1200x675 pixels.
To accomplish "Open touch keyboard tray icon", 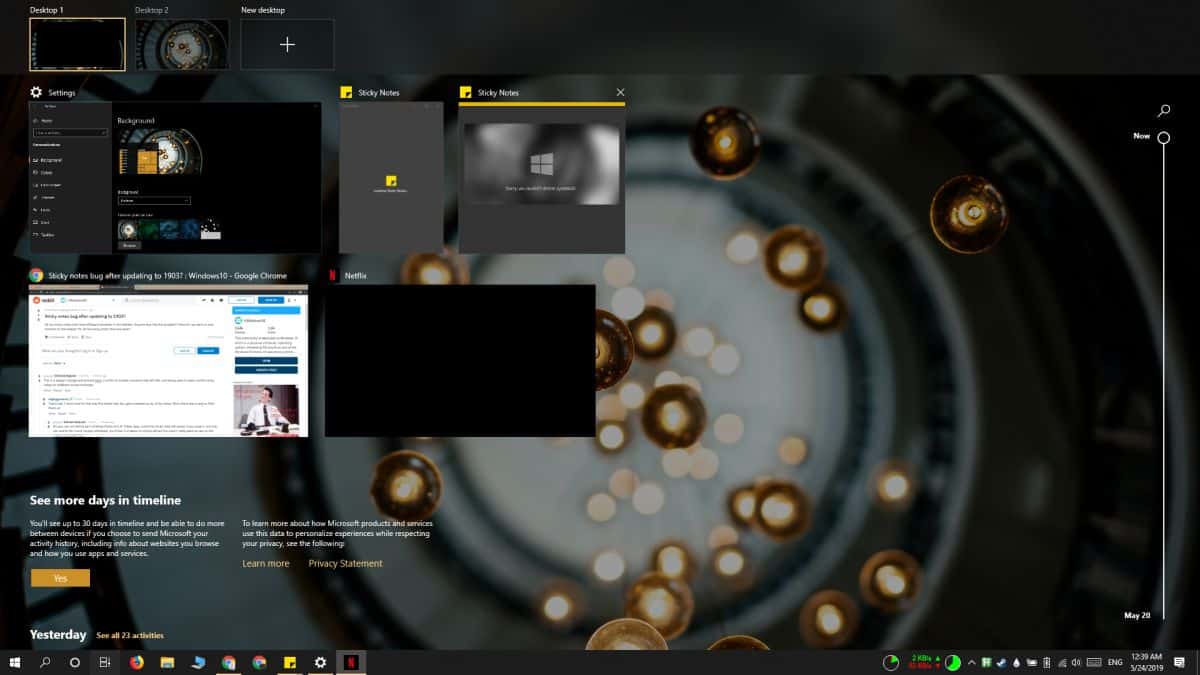I will click(1094, 662).
